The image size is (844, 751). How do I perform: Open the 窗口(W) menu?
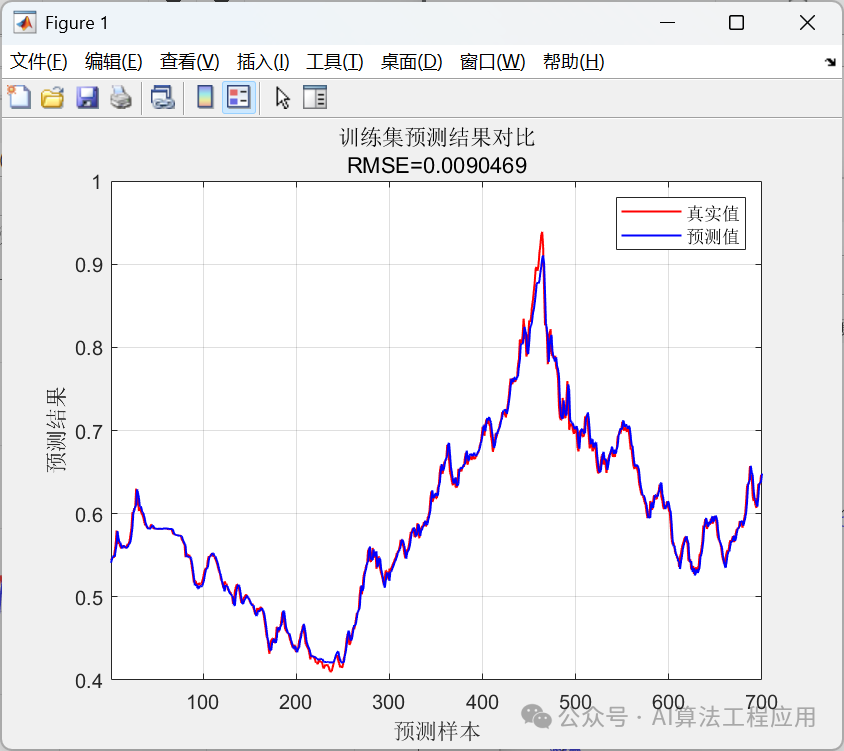[x=493, y=62]
